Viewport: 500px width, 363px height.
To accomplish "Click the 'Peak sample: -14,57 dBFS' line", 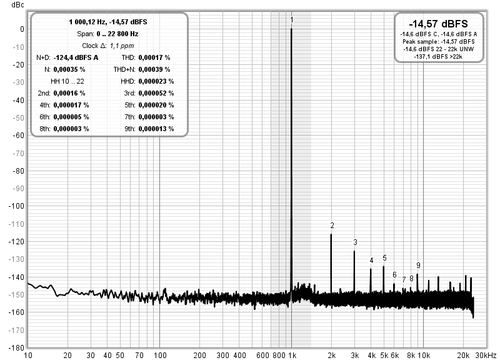I will click(438, 42).
